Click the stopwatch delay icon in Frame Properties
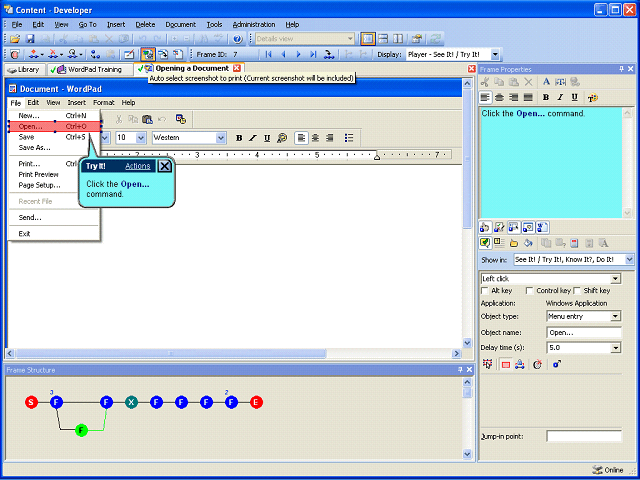The width and height of the screenshot is (640, 480). coord(538,364)
